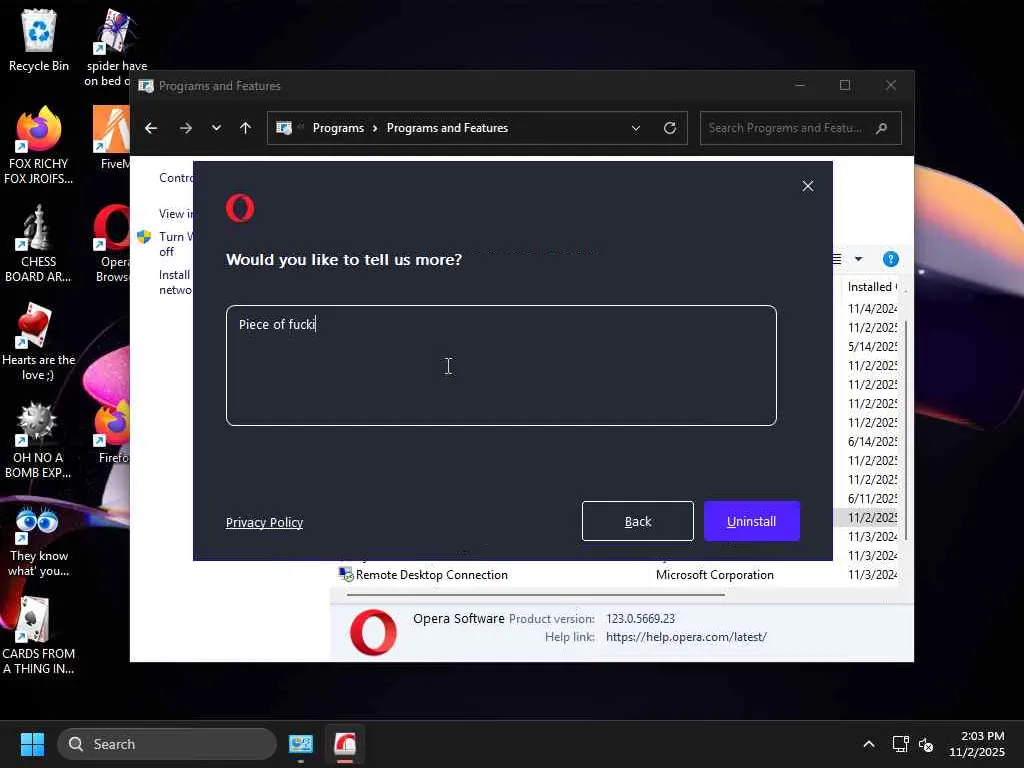Open the FOX RICHY Firefox desktop shortcut
The image size is (1024, 768).
(39, 145)
